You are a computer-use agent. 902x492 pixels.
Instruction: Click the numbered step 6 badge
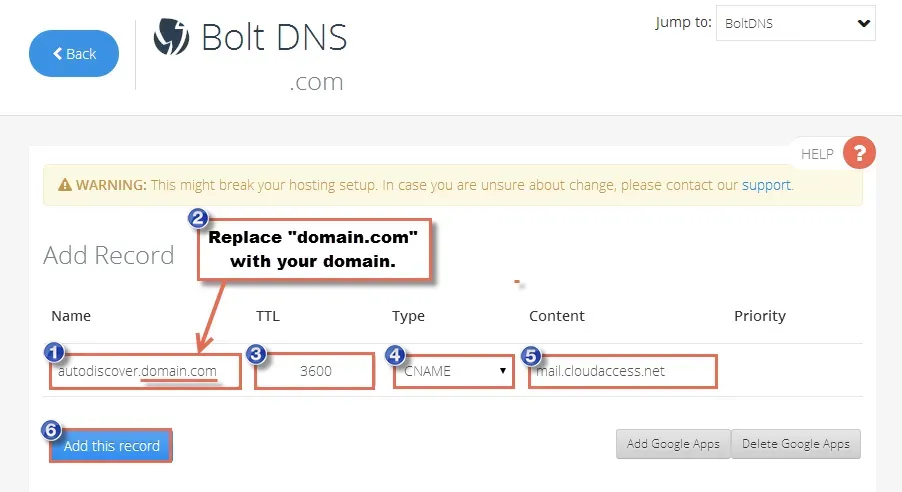point(51,430)
